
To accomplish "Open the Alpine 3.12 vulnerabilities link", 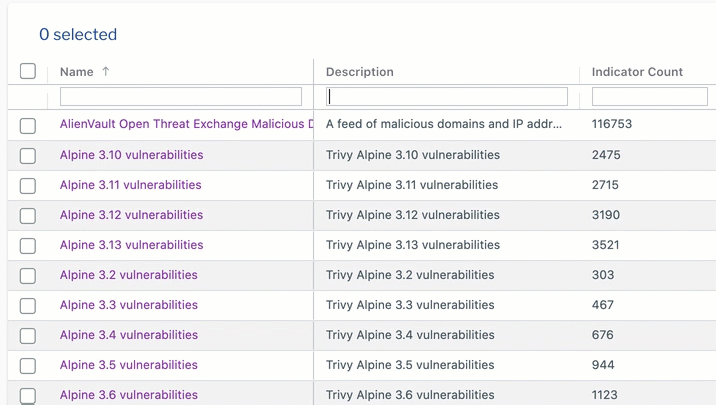I will click(x=132, y=215).
